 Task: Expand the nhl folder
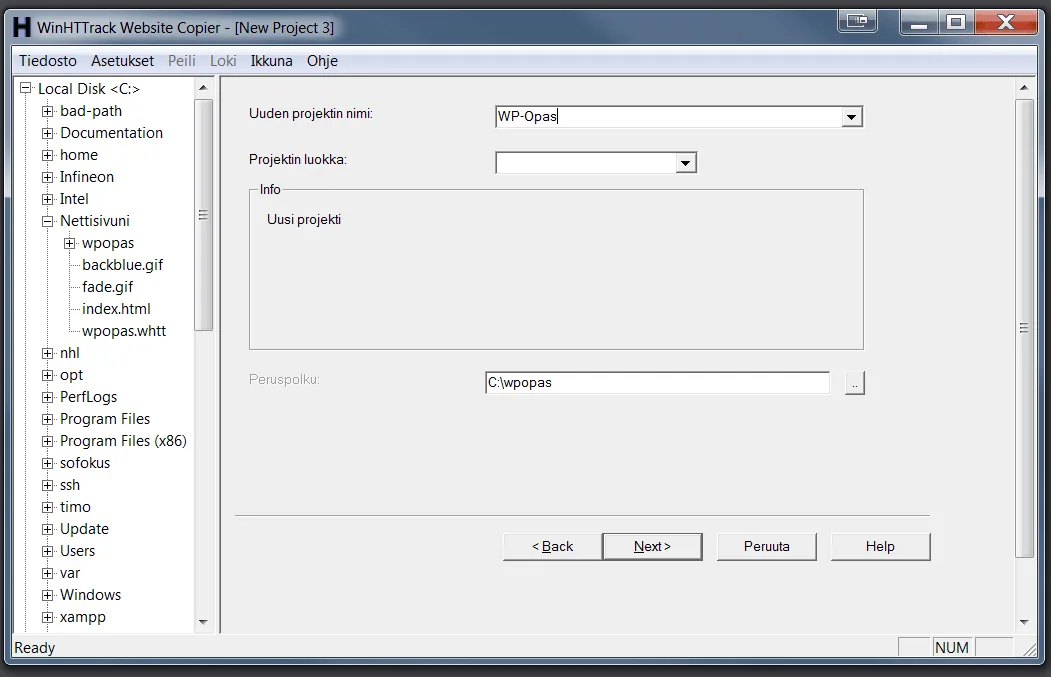48,353
